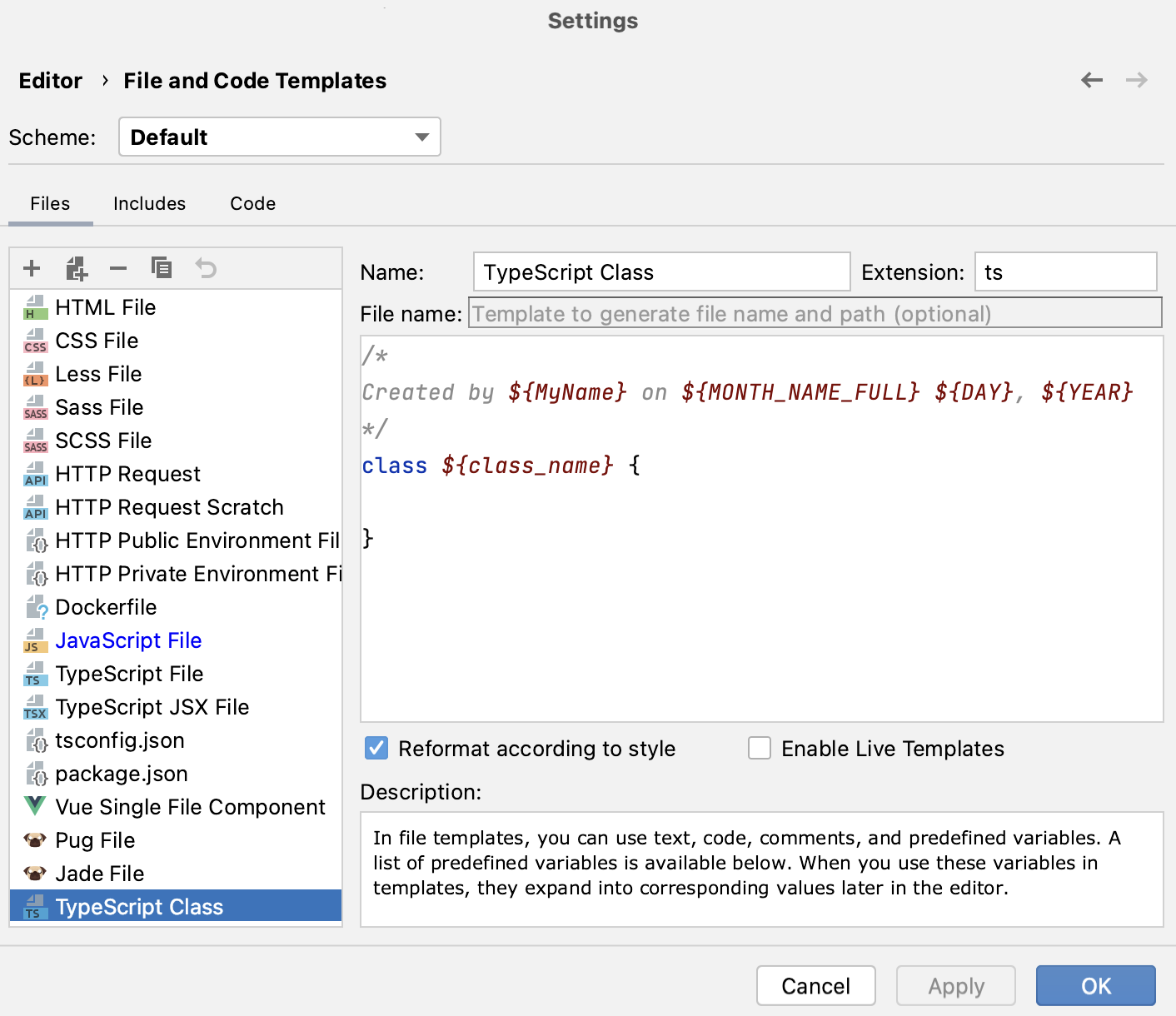Click the Dockerfile template icon
1176x1016 pixels.
coord(34,606)
